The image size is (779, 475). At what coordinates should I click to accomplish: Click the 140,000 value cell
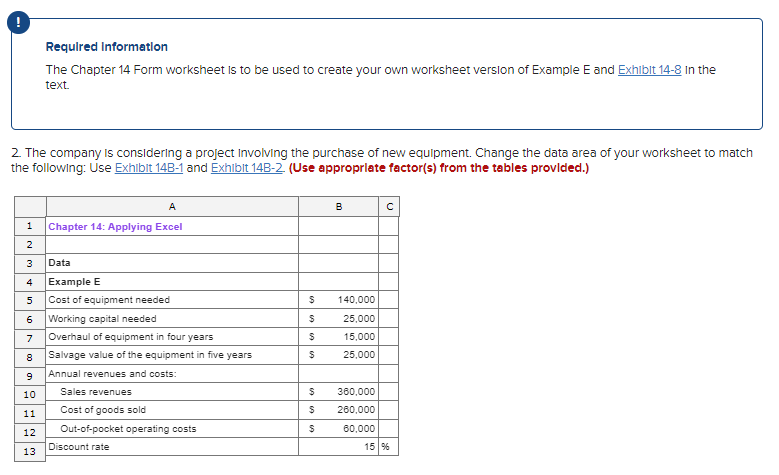click(x=338, y=300)
